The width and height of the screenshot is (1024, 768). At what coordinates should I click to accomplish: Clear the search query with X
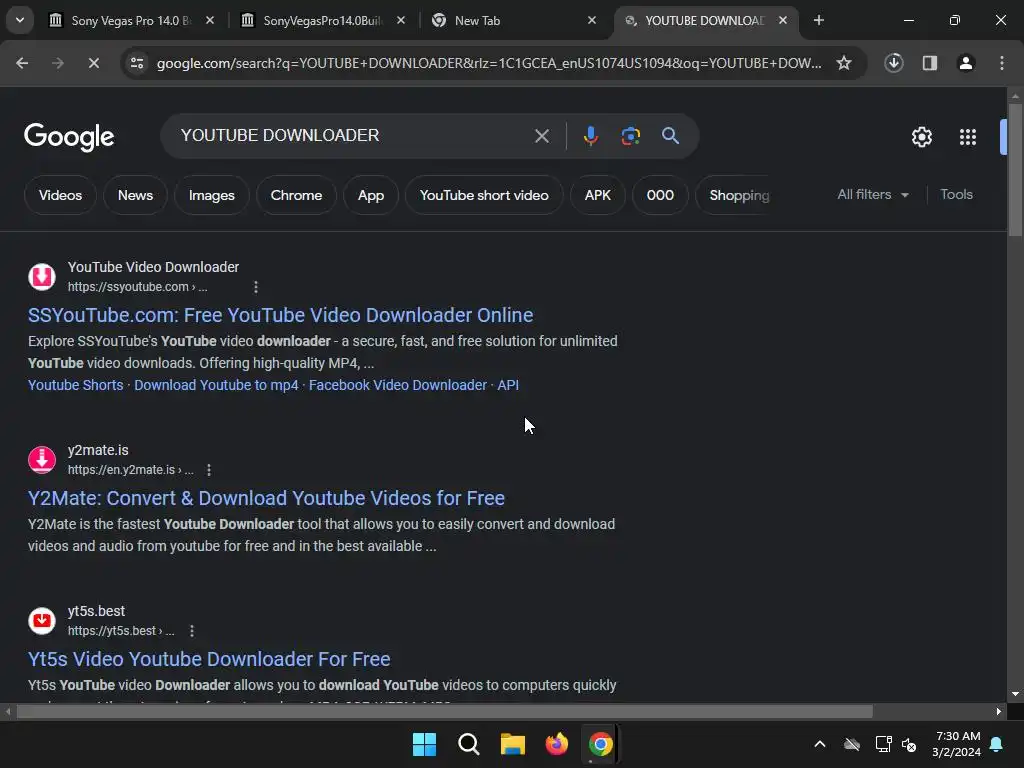click(541, 136)
